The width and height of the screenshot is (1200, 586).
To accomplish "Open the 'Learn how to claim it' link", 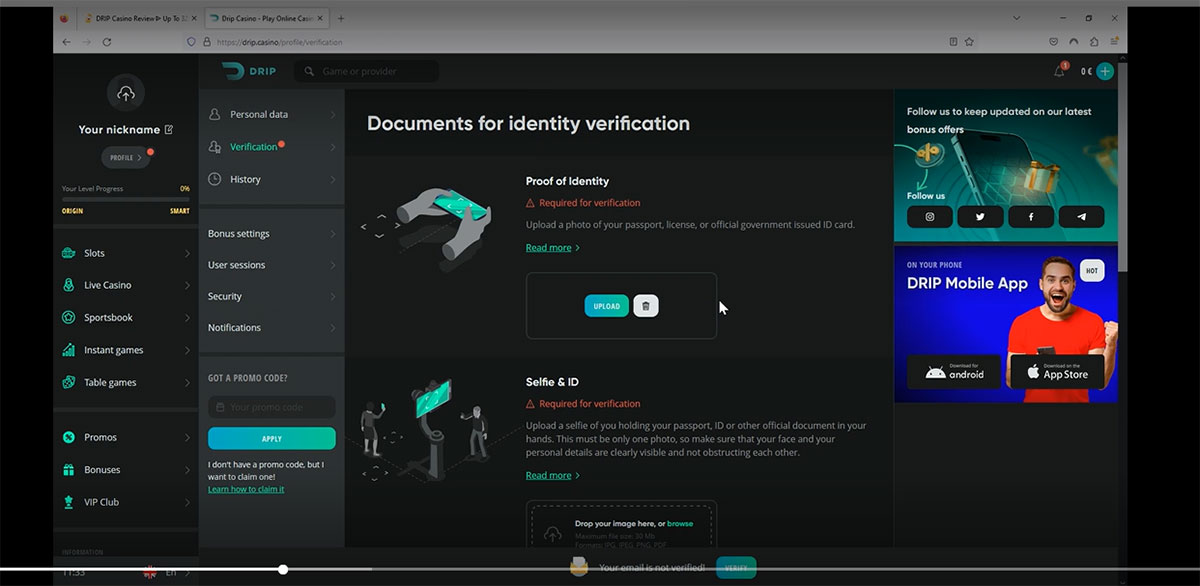I will point(246,488).
